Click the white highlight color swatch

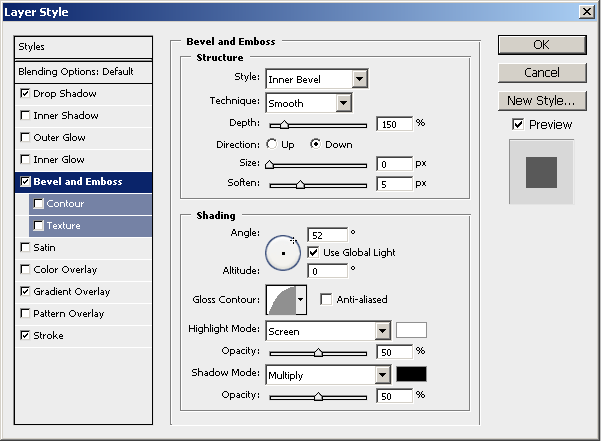click(x=411, y=331)
